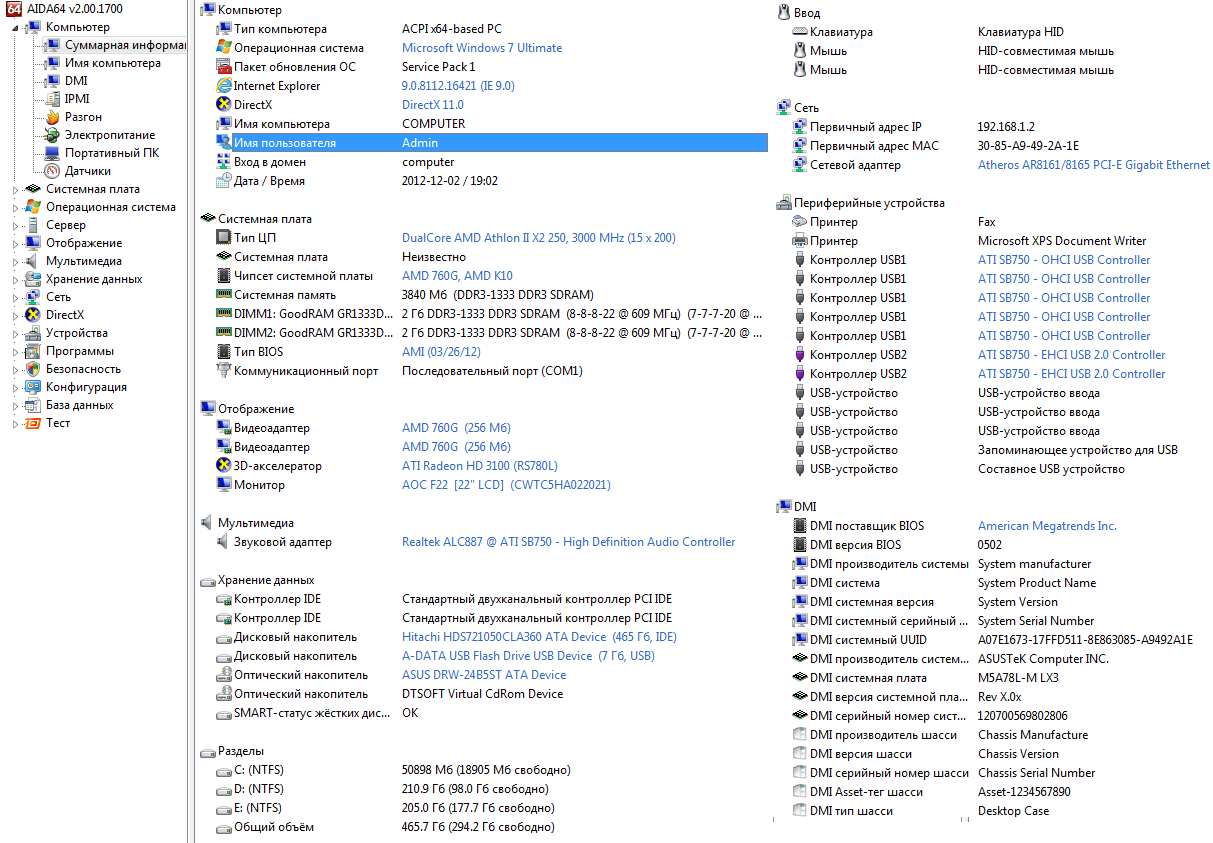
Task: Click the flame icon next to Разгон
Action: coord(52,117)
